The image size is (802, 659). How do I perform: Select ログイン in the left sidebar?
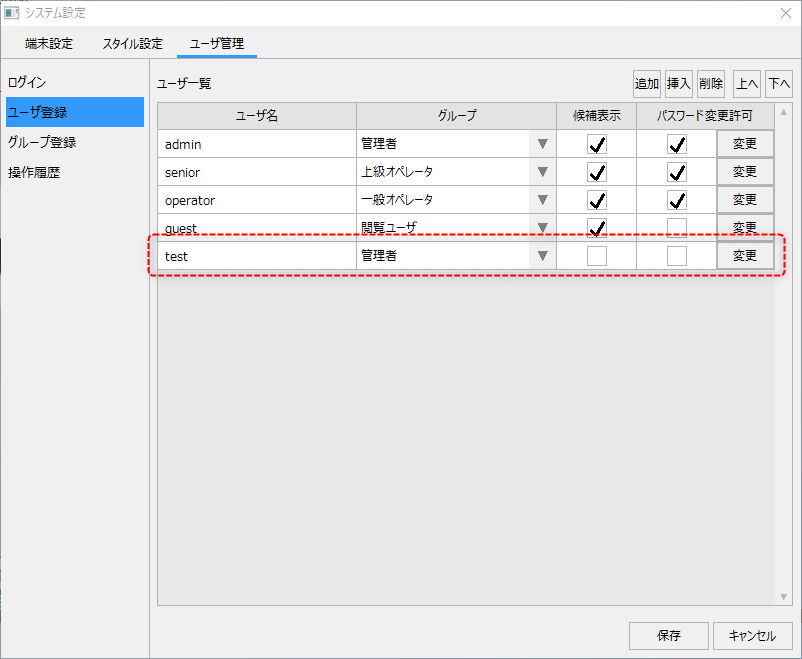tap(28, 82)
